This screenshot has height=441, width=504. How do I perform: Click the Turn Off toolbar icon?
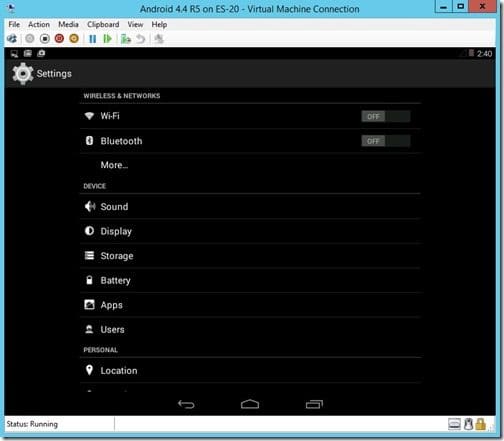44,39
